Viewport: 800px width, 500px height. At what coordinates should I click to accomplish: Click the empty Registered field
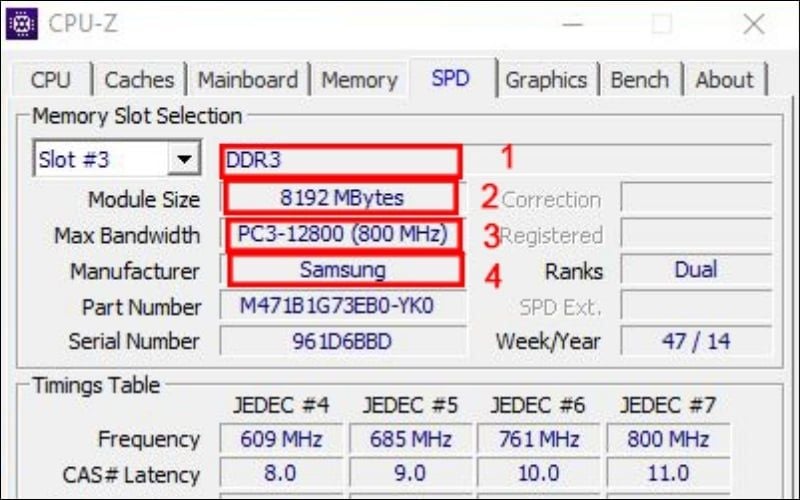(696, 234)
